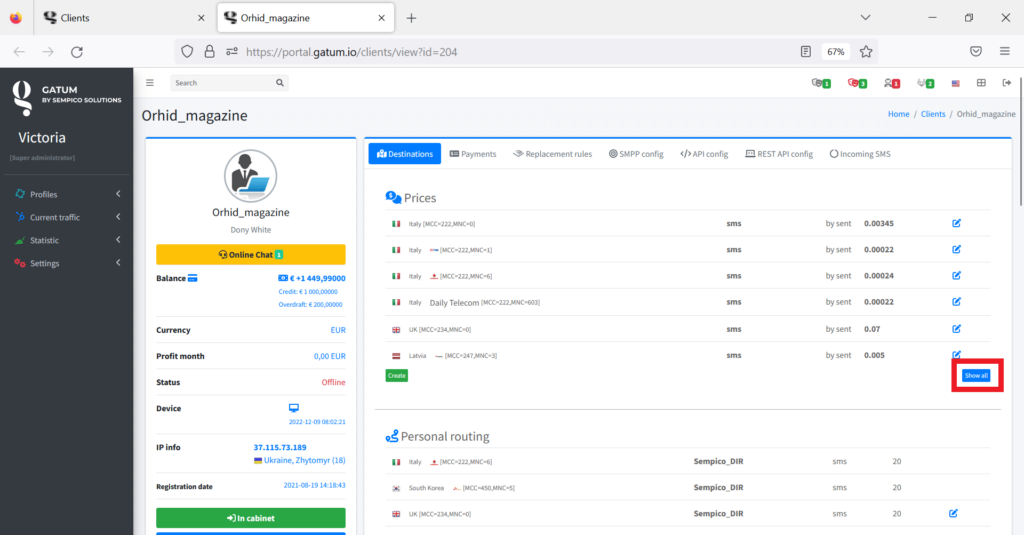Click the EUR currency value
The image size is (1024, 535).
(x=338, y=330)
